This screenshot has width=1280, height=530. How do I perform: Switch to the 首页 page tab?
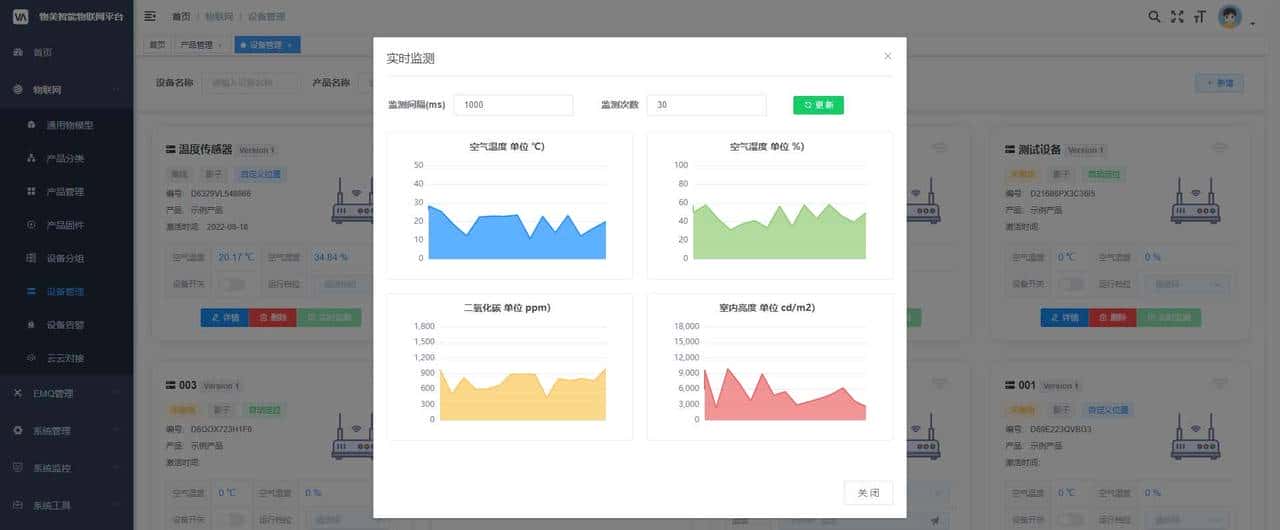(x=157, y=45)
